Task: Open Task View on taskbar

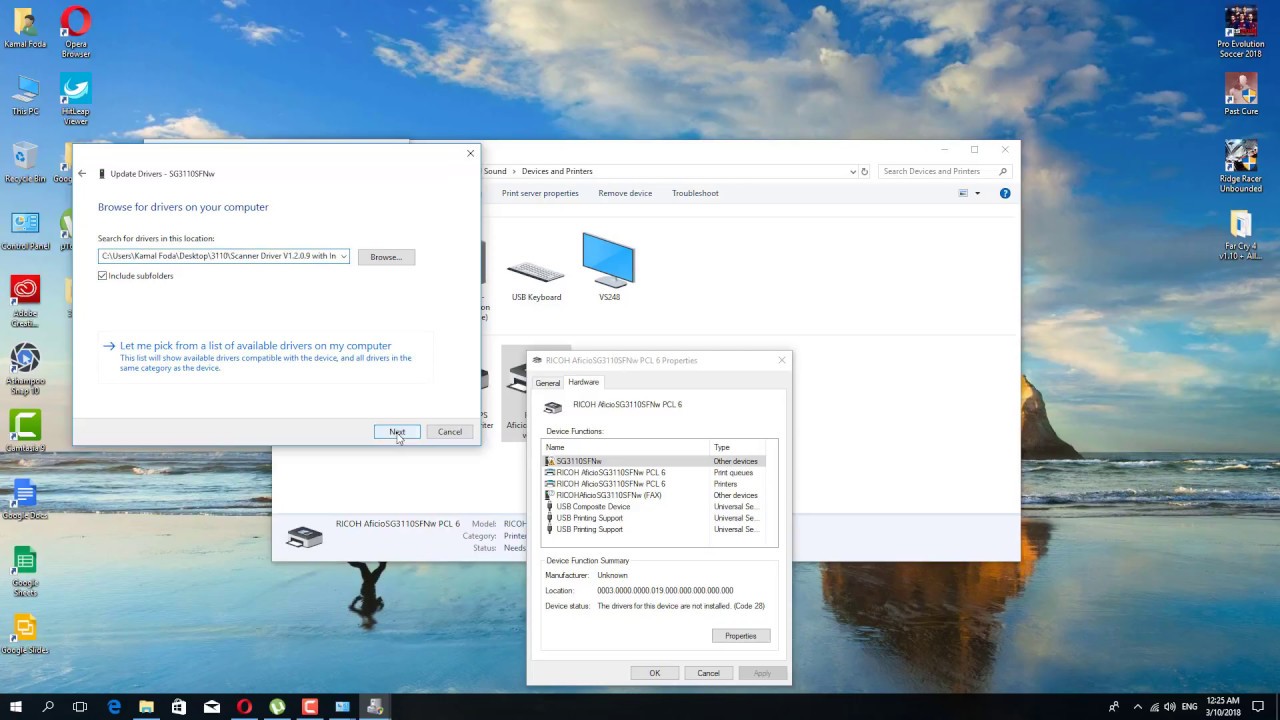Action: coord(80,707)
